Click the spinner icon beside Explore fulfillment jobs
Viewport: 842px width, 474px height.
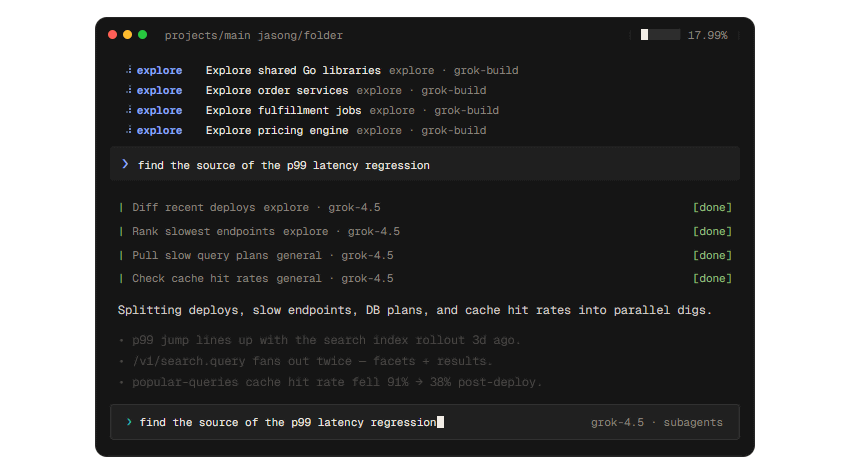(x=129, y=110)
